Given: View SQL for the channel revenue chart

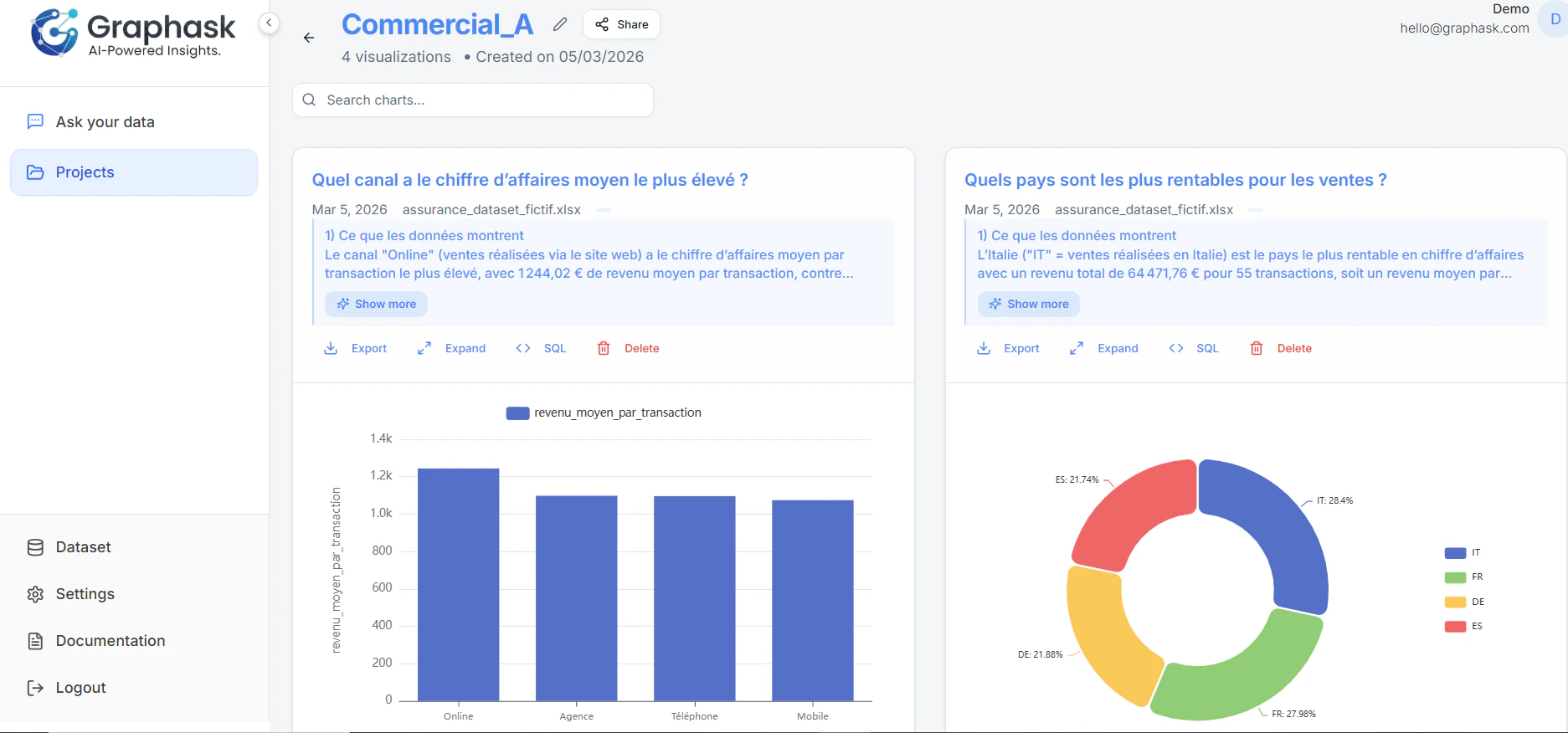Looking at the screenshot, I should pyautogui.click(x=541, y=348).
